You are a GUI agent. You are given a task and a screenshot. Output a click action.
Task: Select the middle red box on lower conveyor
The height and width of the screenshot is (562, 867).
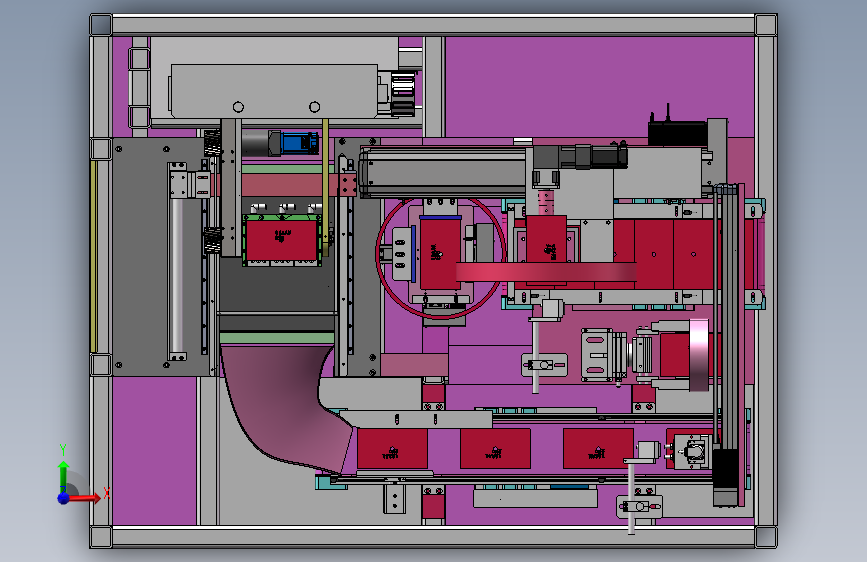click(495, 449)
